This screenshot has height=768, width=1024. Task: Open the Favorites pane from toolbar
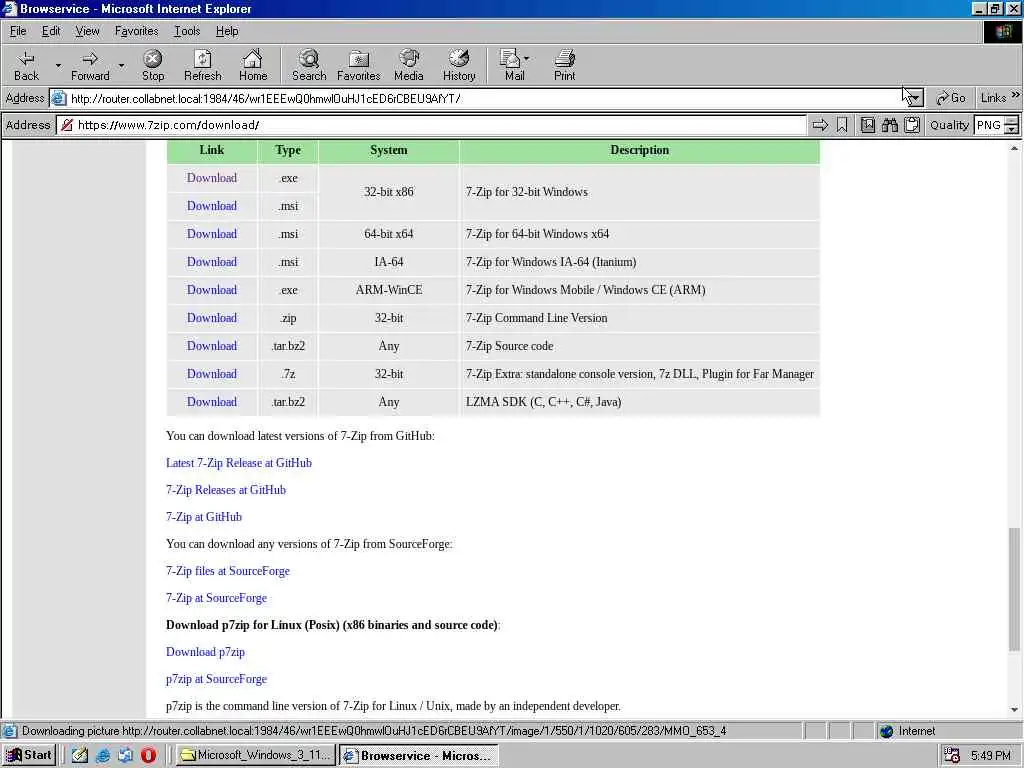coord(359,65)
